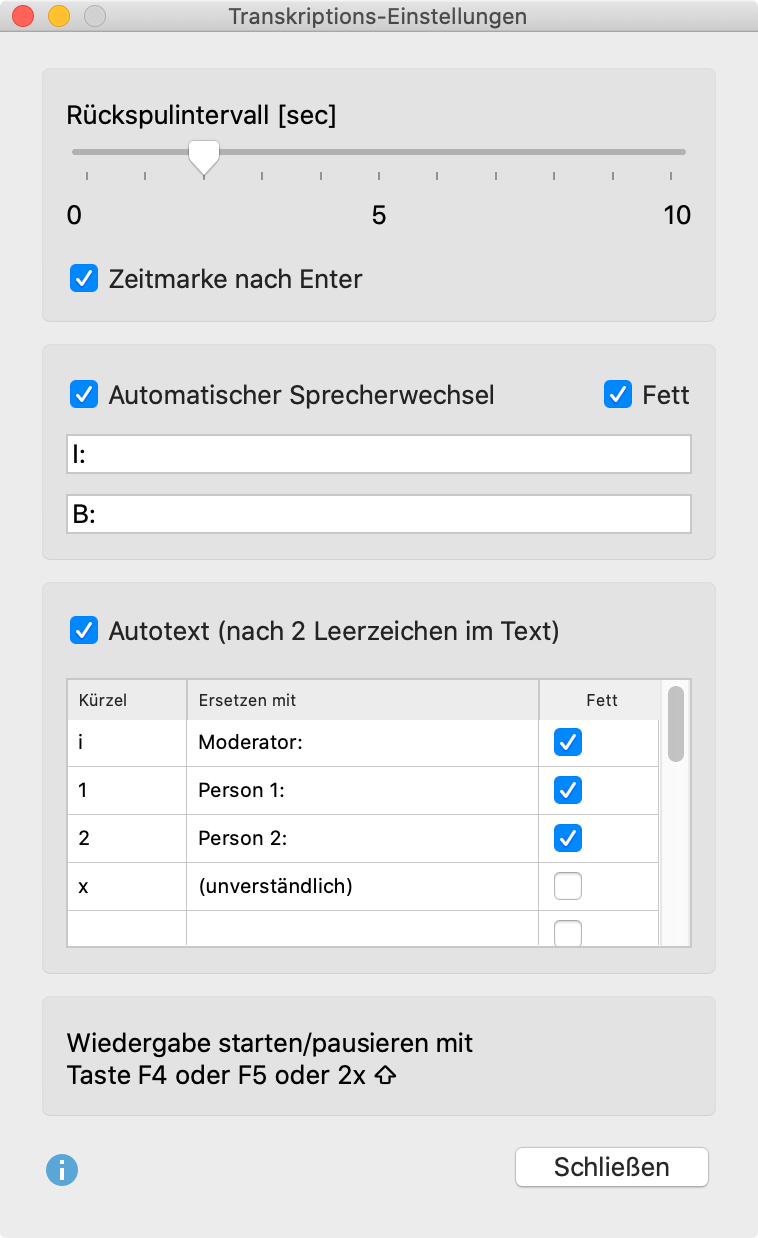Click the yellow minimize window button
758x1238 pixels.
59,16
